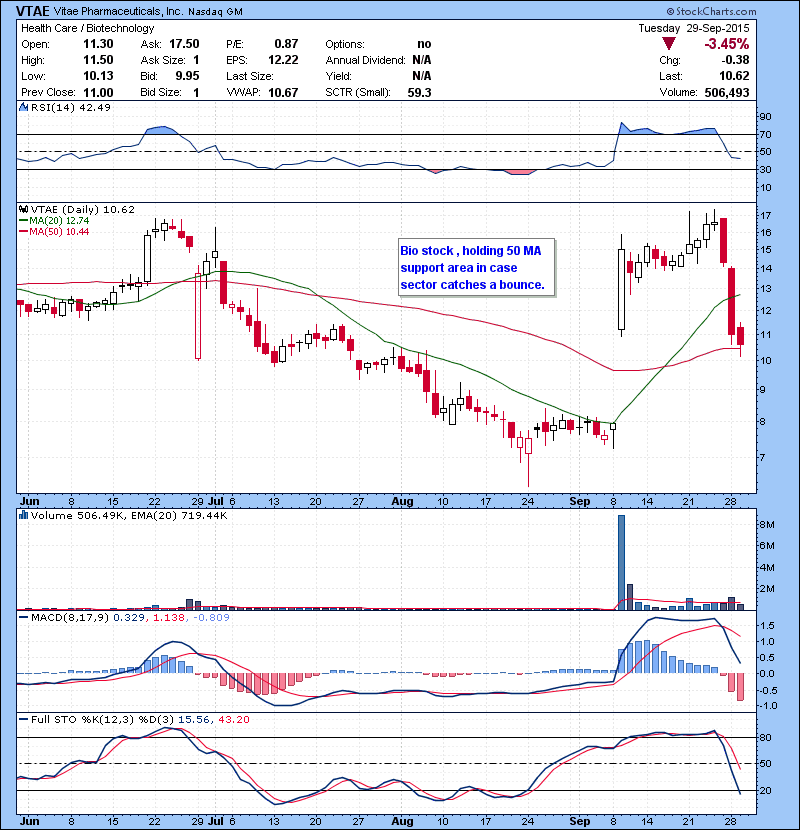Click the Nasdaq GM exchange label
This screenshot has width=800, height=830.
(x=215, y=12)
